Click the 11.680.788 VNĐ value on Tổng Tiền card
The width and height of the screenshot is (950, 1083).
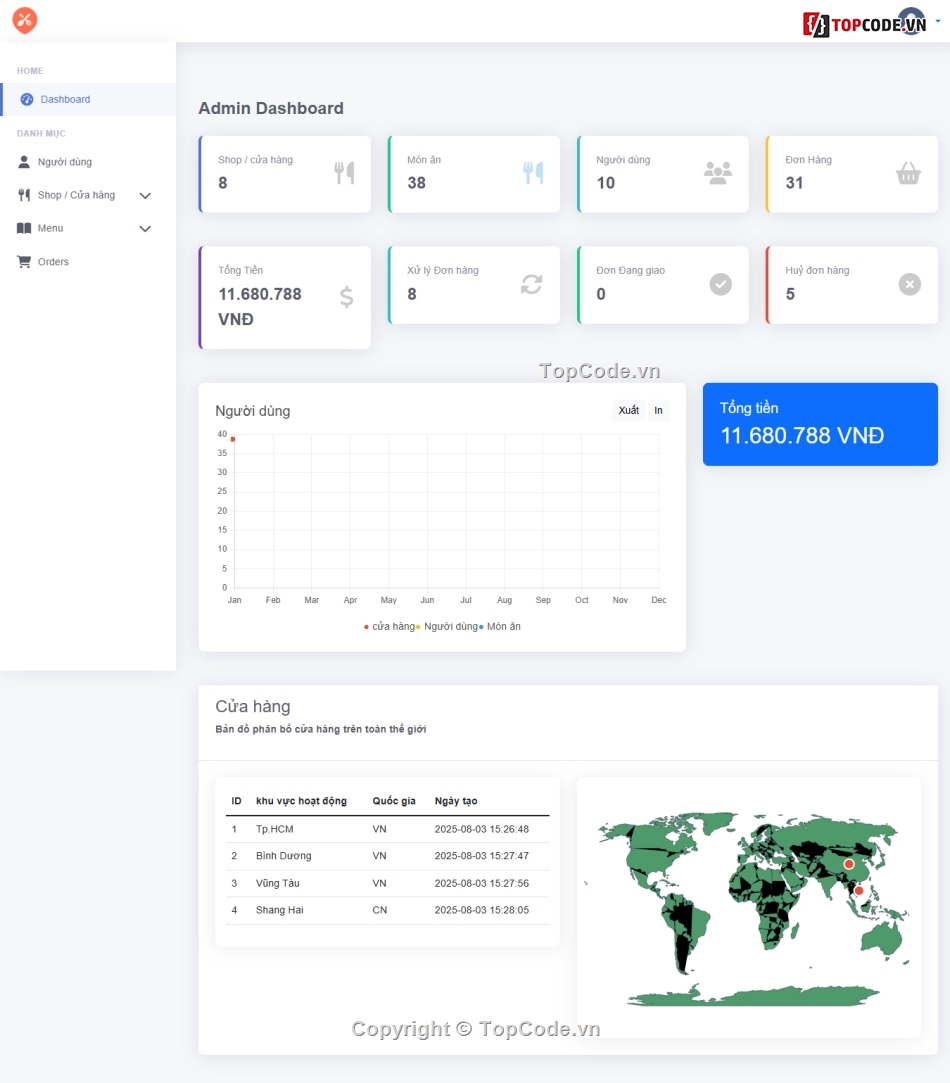pyautogui.click(x=260, y=307)
